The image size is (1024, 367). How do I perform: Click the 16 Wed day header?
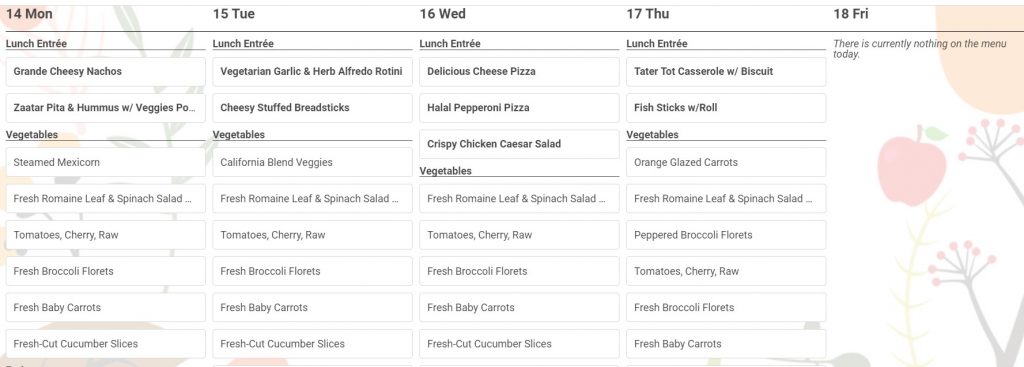click(443, 14)
